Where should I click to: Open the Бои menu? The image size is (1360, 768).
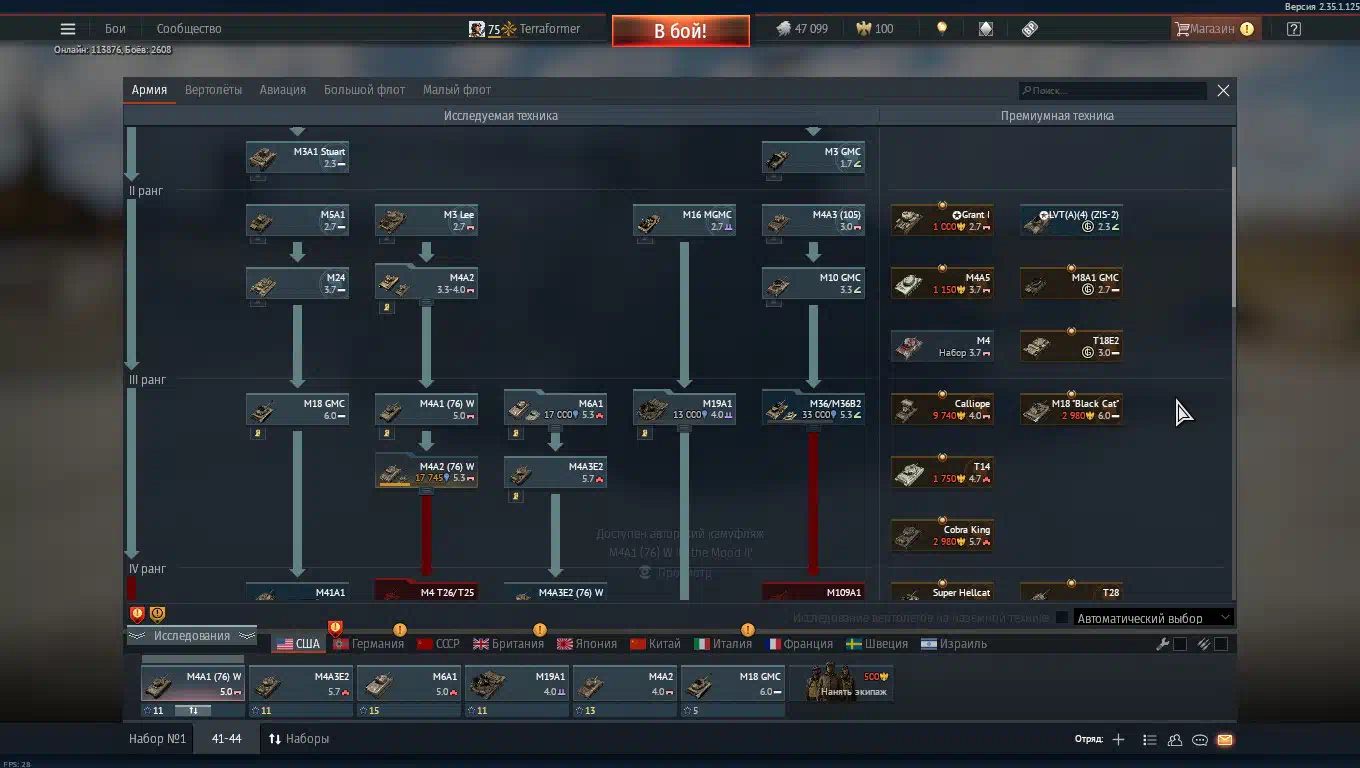pyautogui.click(x=115, y=29)
